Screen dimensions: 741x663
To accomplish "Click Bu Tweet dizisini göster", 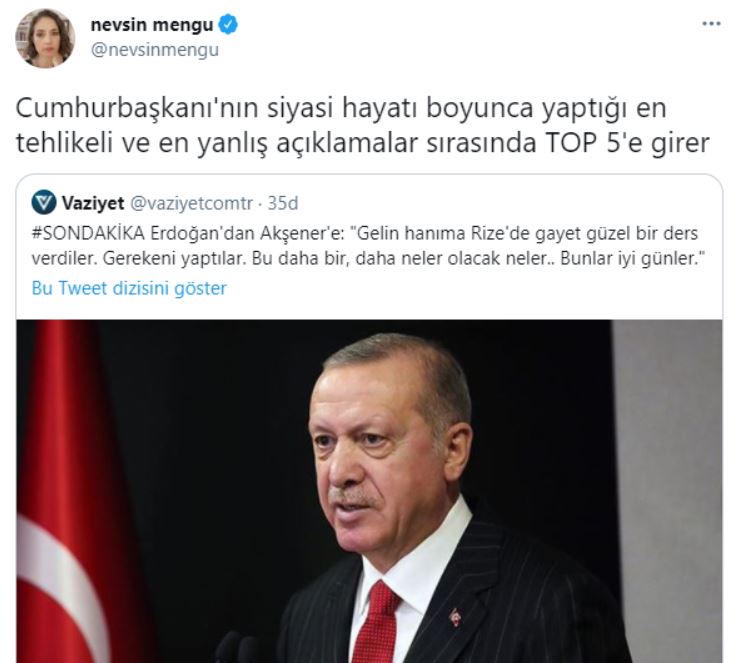I will [x=129, y=288].
